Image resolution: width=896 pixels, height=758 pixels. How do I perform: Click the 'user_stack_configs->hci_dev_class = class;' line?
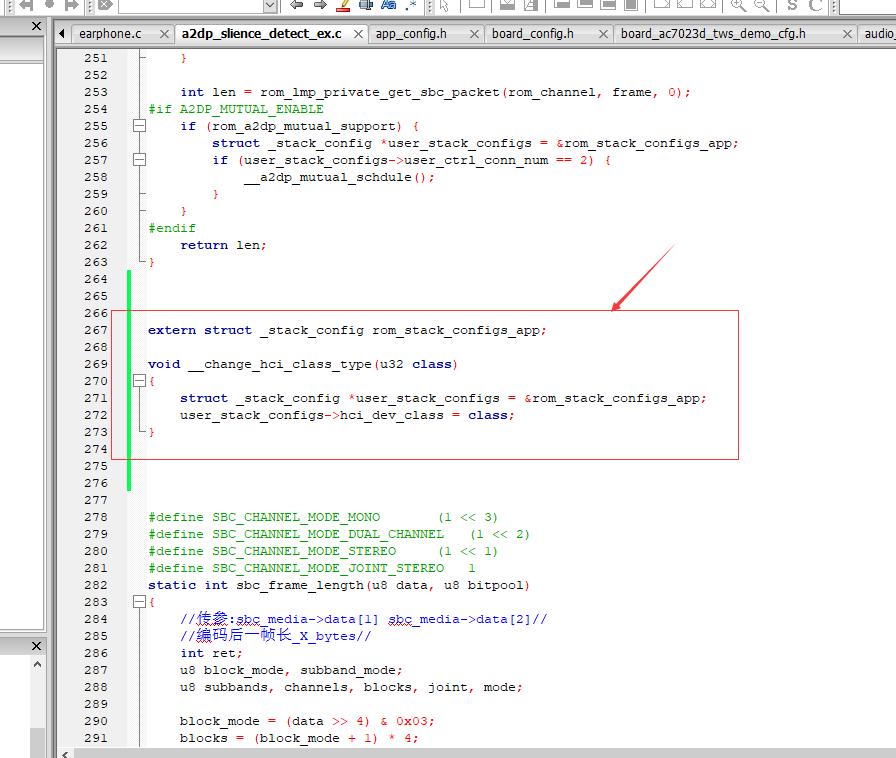click(x=347, y=416)
